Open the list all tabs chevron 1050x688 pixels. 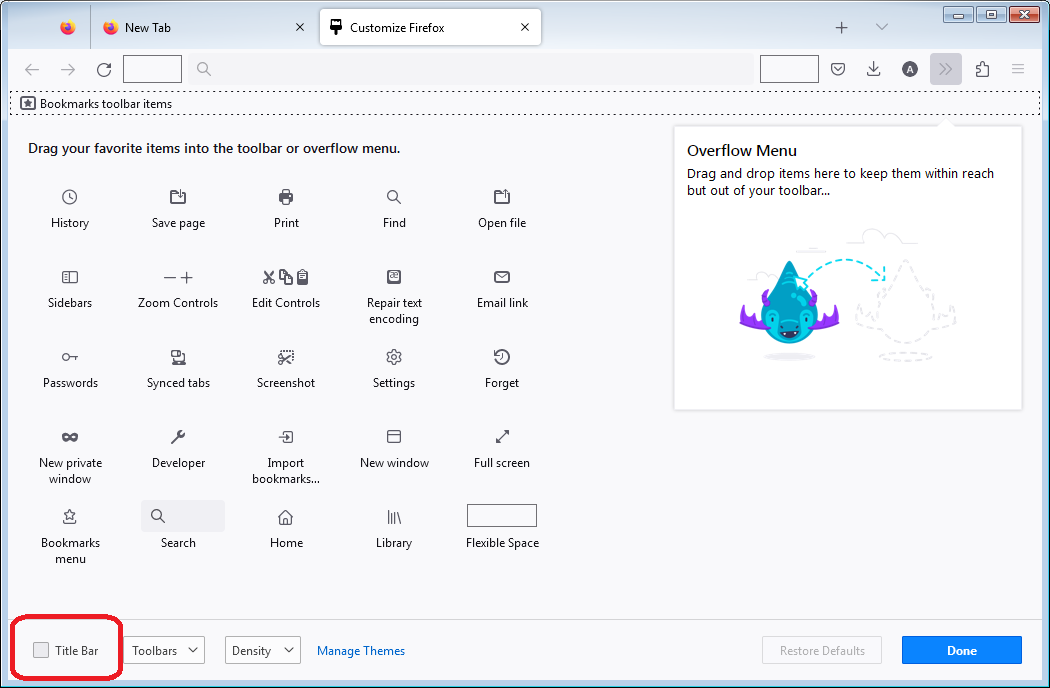[881, 28]
